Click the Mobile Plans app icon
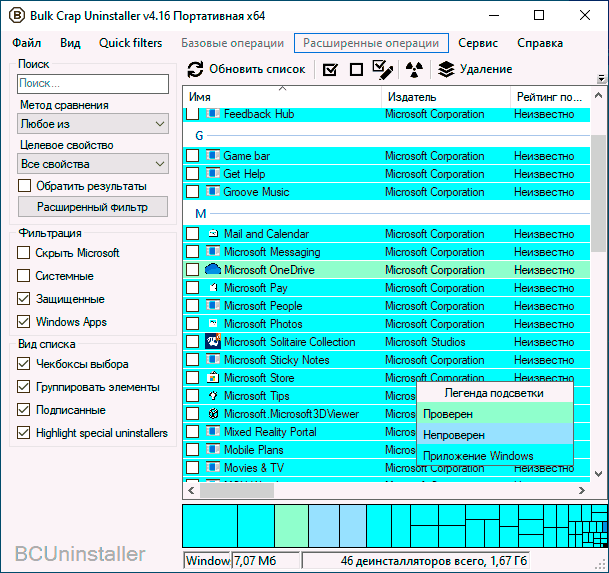 click(x=213, y=449)
